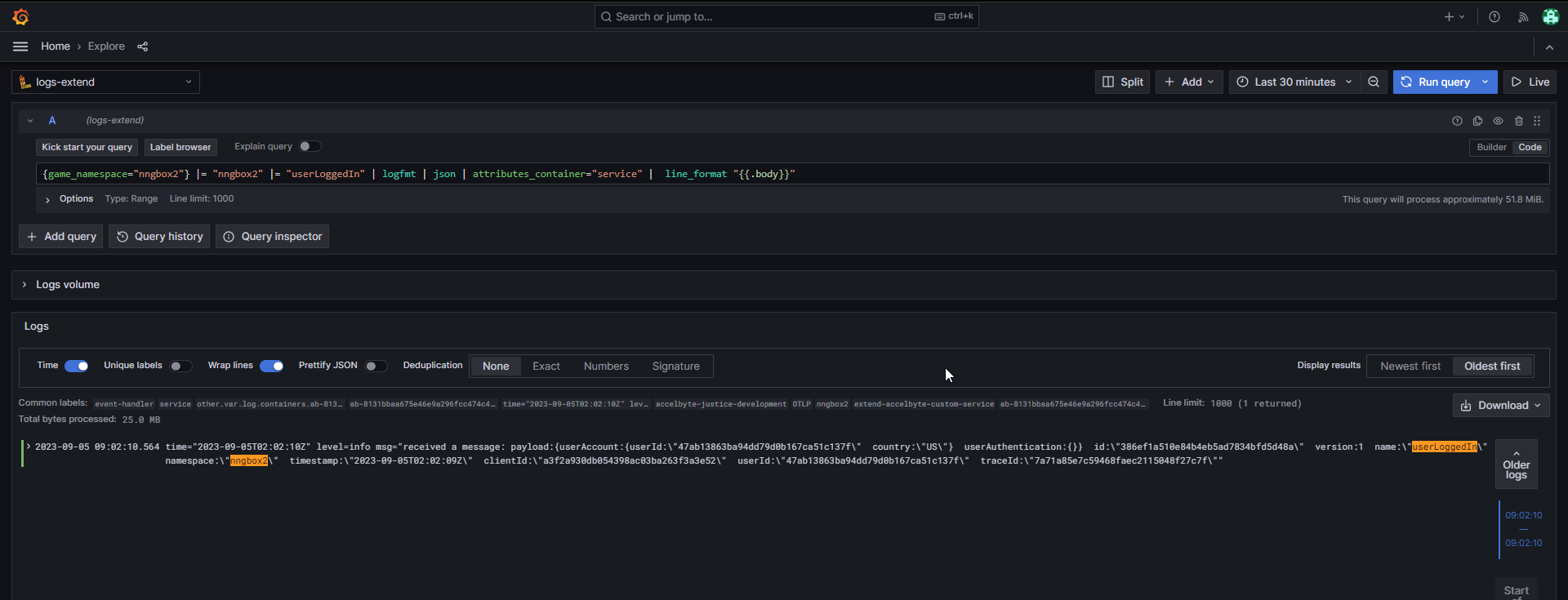
Task: Select Numbers deduplication
Action: coord(606,366)
